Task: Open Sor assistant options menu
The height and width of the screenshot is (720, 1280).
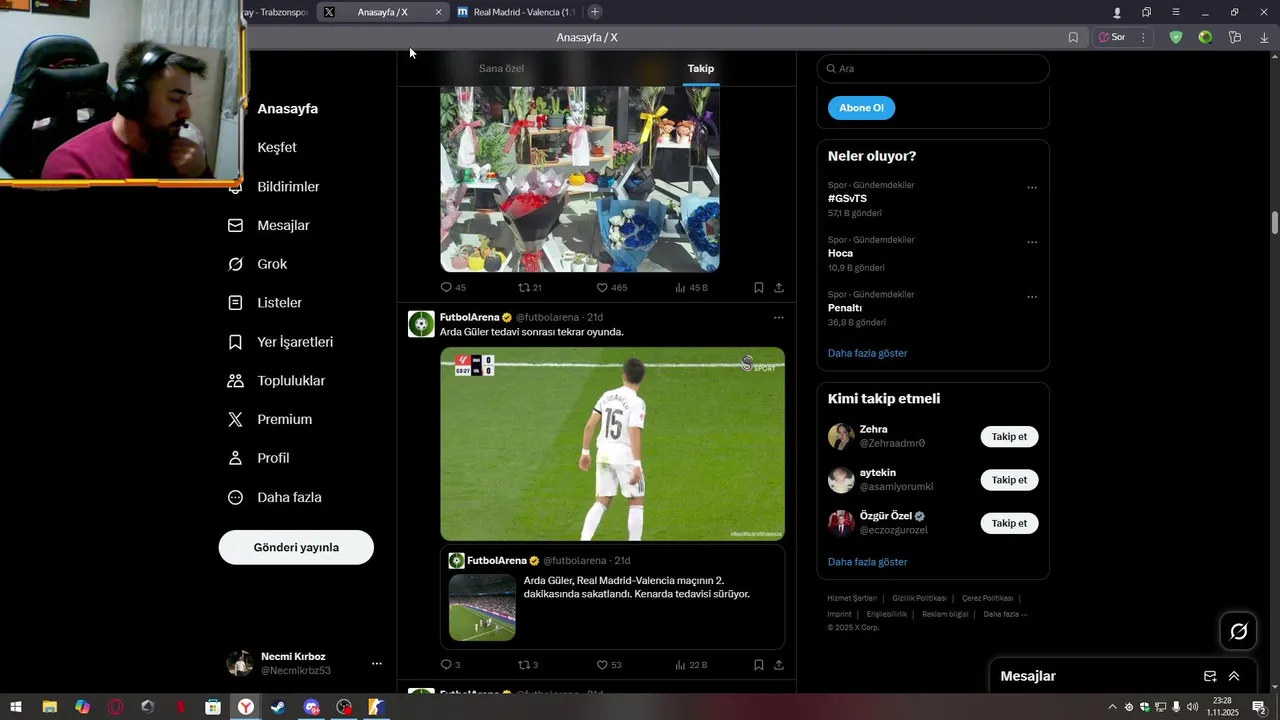Action: coord(1143,37)
